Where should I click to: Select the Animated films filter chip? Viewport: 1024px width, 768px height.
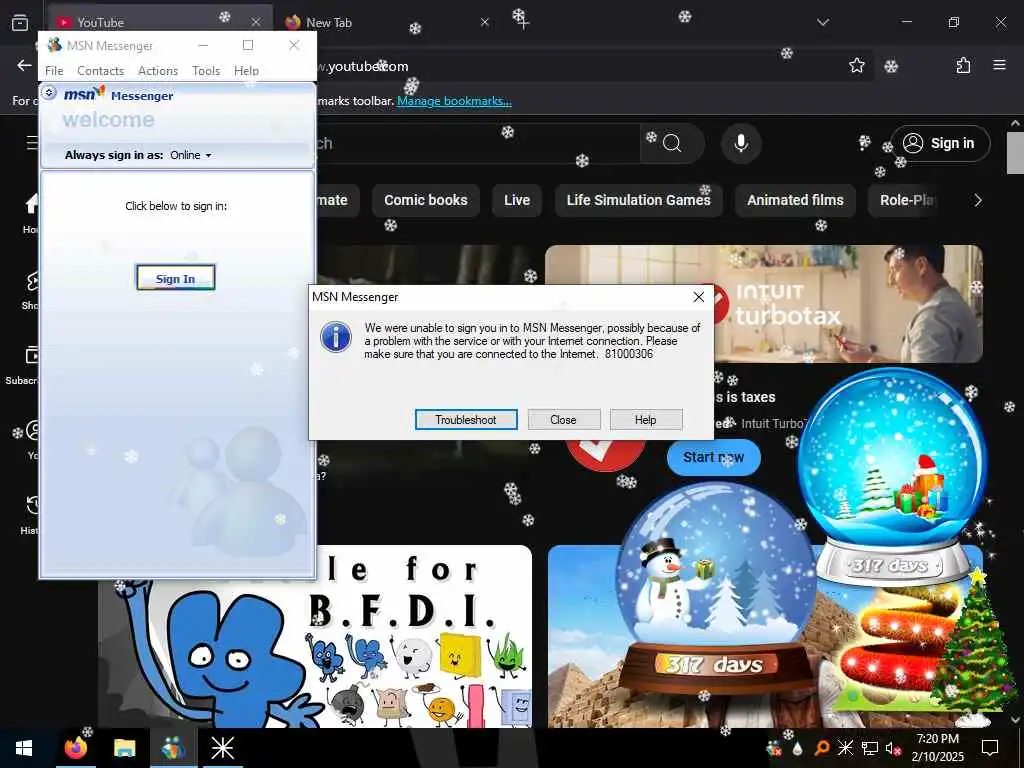coord(795,200)
